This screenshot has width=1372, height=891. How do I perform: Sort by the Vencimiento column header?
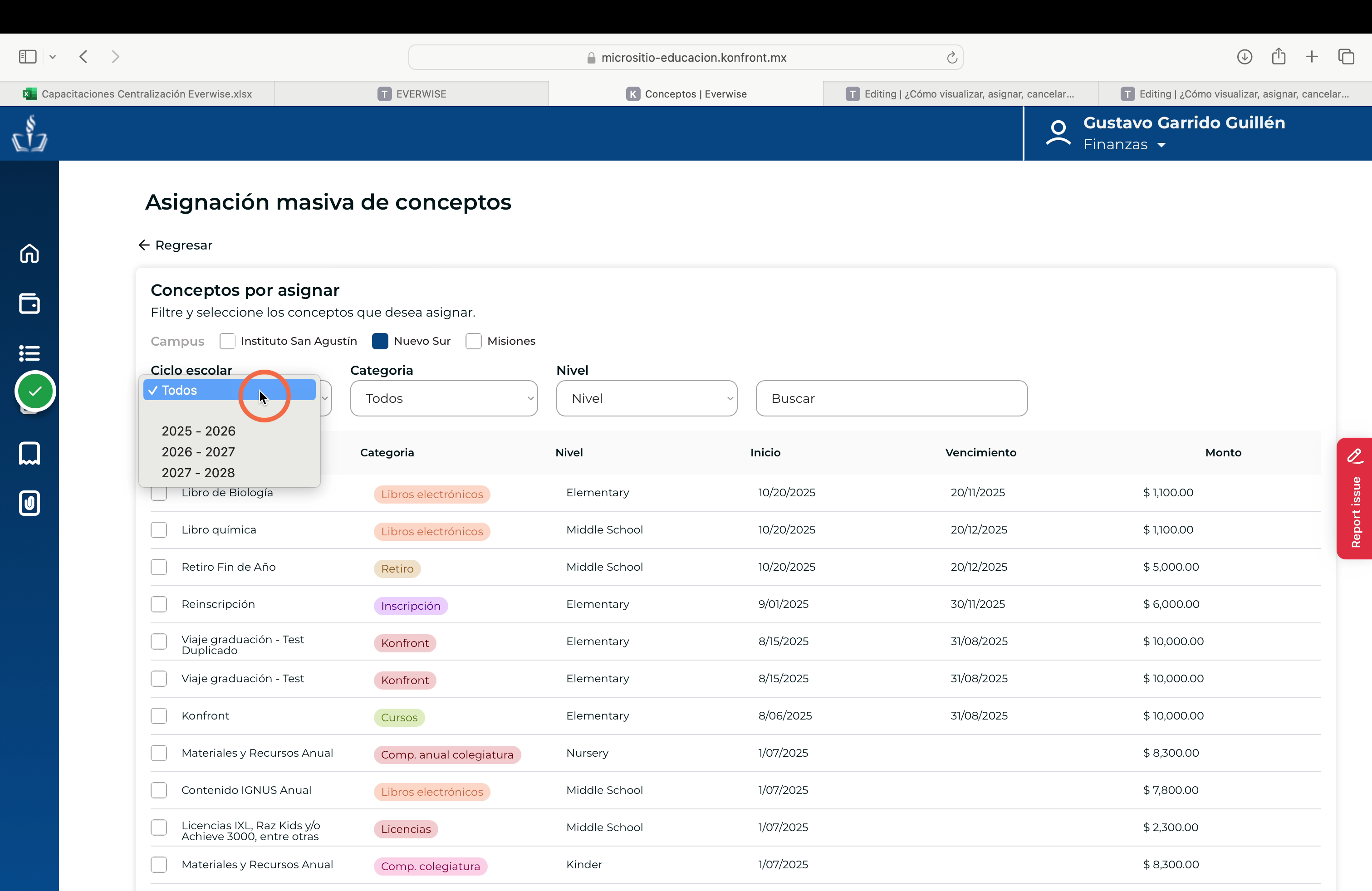click(980, 452)
